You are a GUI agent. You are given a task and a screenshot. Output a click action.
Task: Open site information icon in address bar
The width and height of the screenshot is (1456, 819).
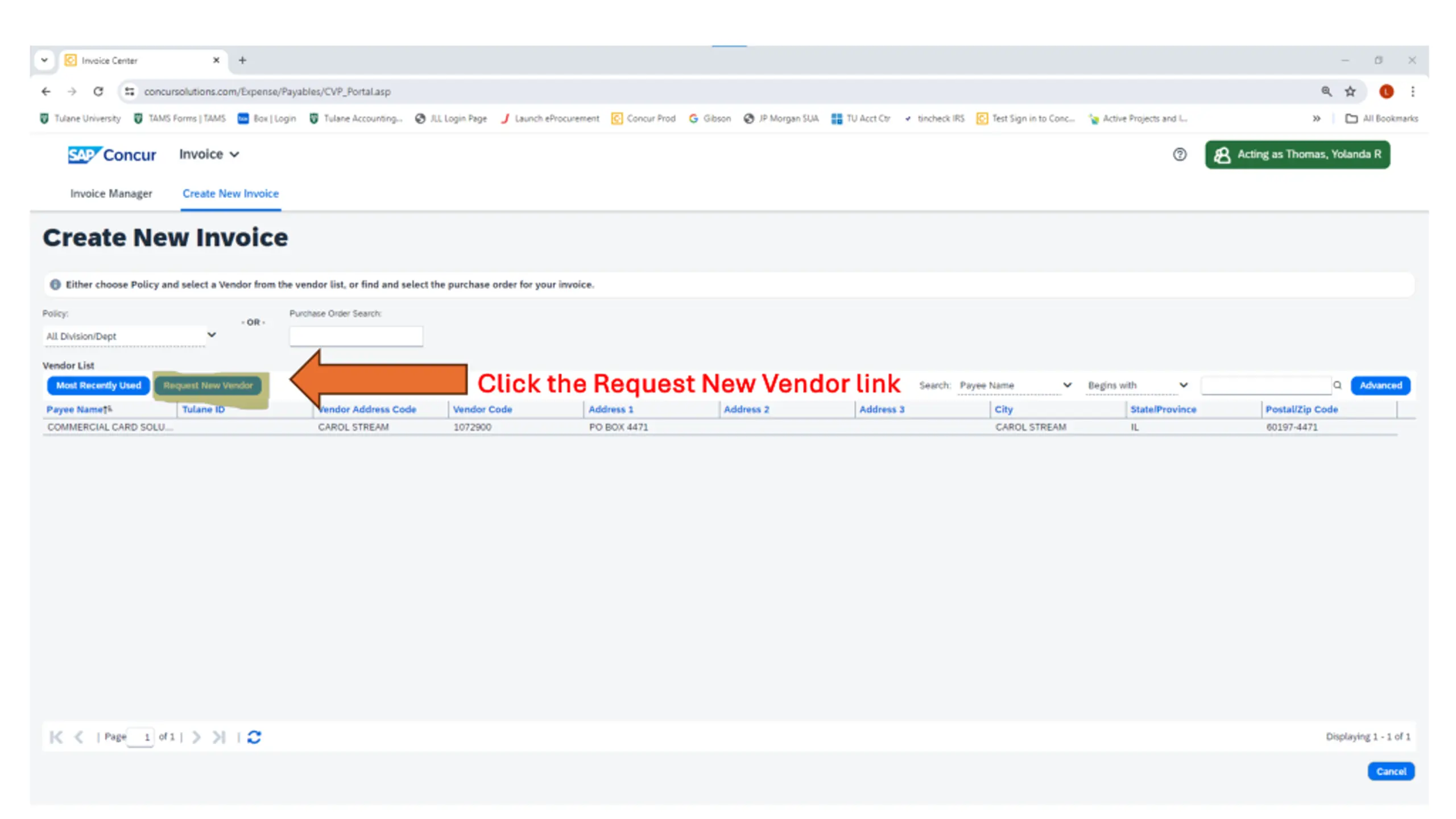click(130, 92)
